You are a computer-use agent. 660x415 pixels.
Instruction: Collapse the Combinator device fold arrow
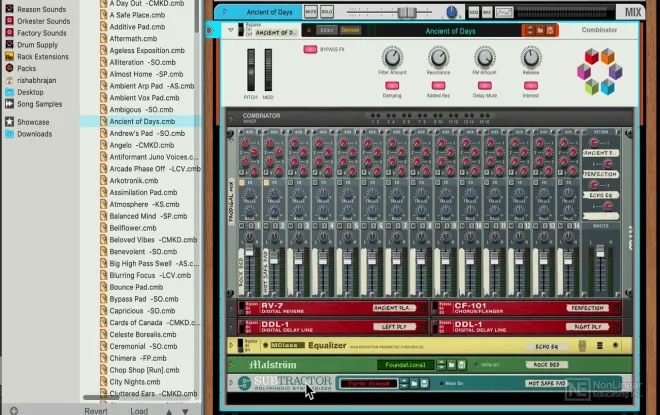pyautogui.click(x=231, y=30)
